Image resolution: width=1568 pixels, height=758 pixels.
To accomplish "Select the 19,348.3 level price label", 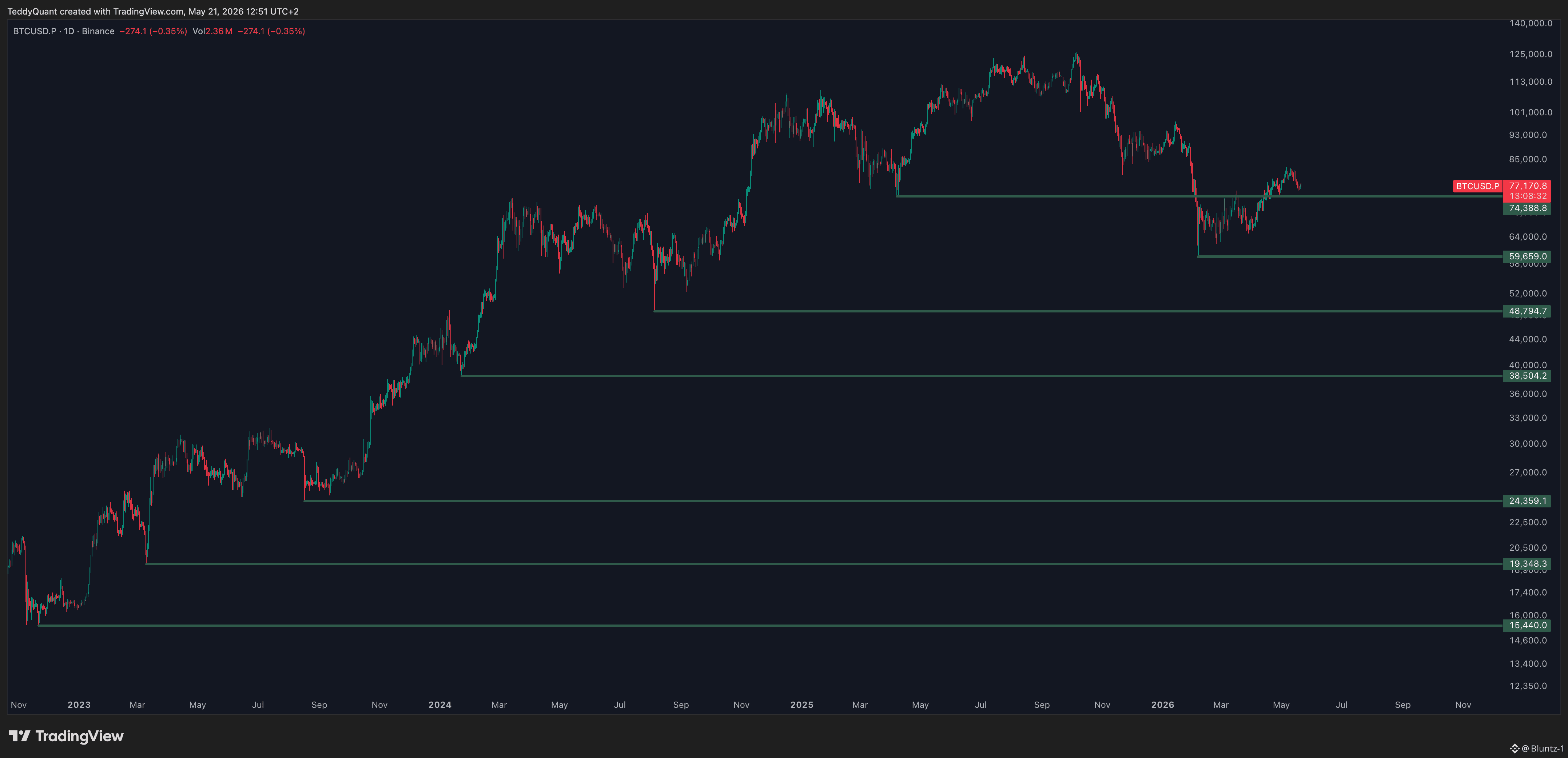I will pyautogui.click(x=1527, y=564).
